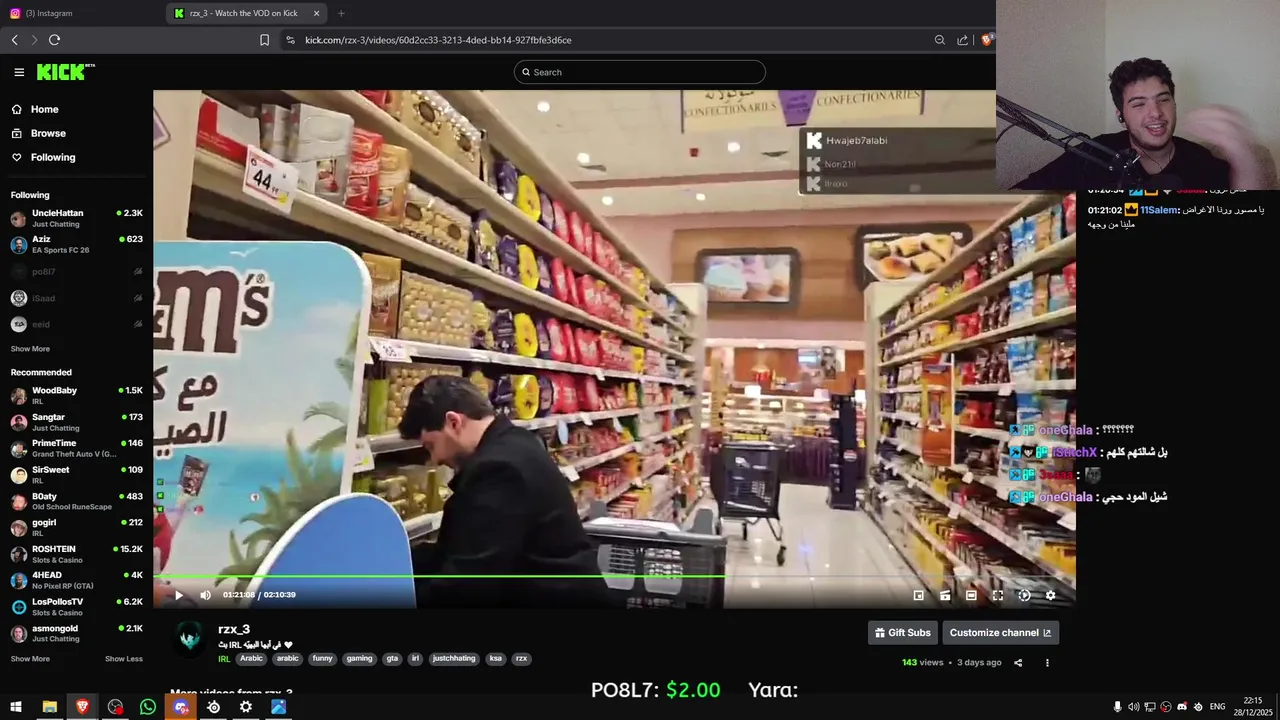This screenshot has height=720, width=1280.
Task: Open Windows Settings gear in taskbar
Action: [246, 707]
